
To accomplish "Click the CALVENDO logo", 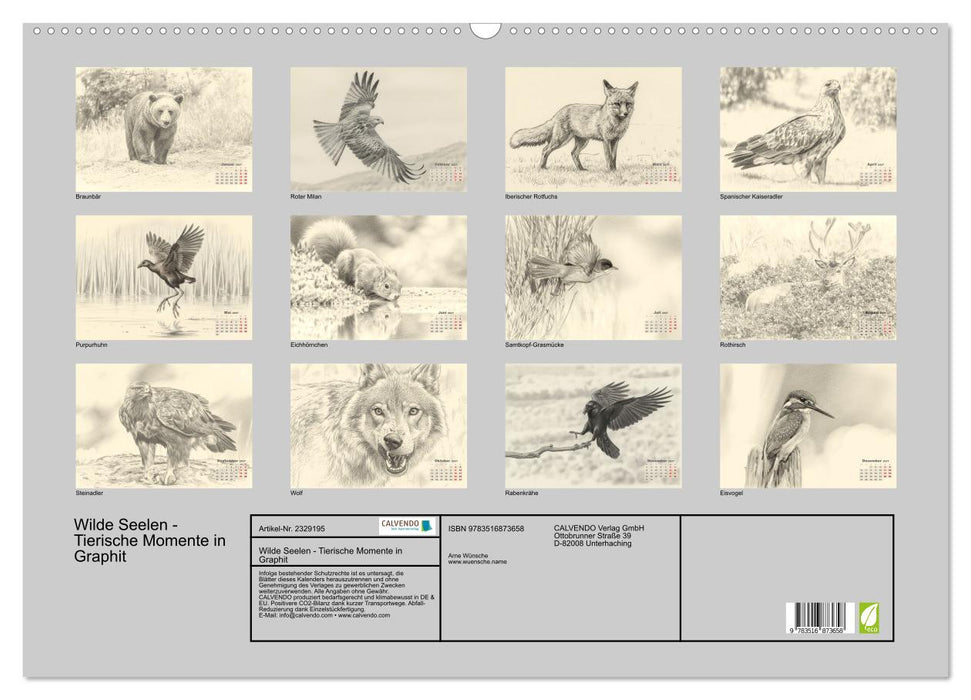I will click(x=407, y=526).
